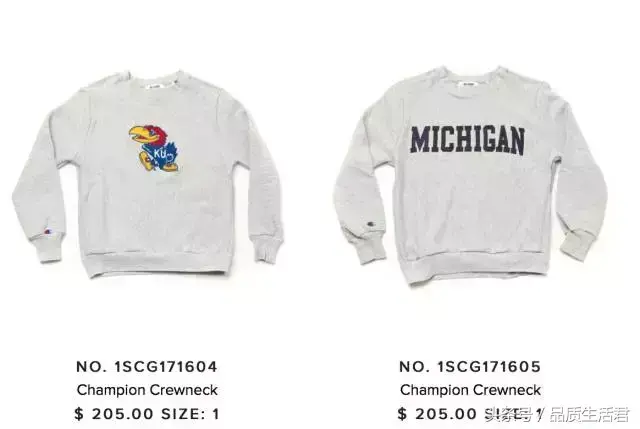Select product number NO. 1SCG171604

point(147,367)
